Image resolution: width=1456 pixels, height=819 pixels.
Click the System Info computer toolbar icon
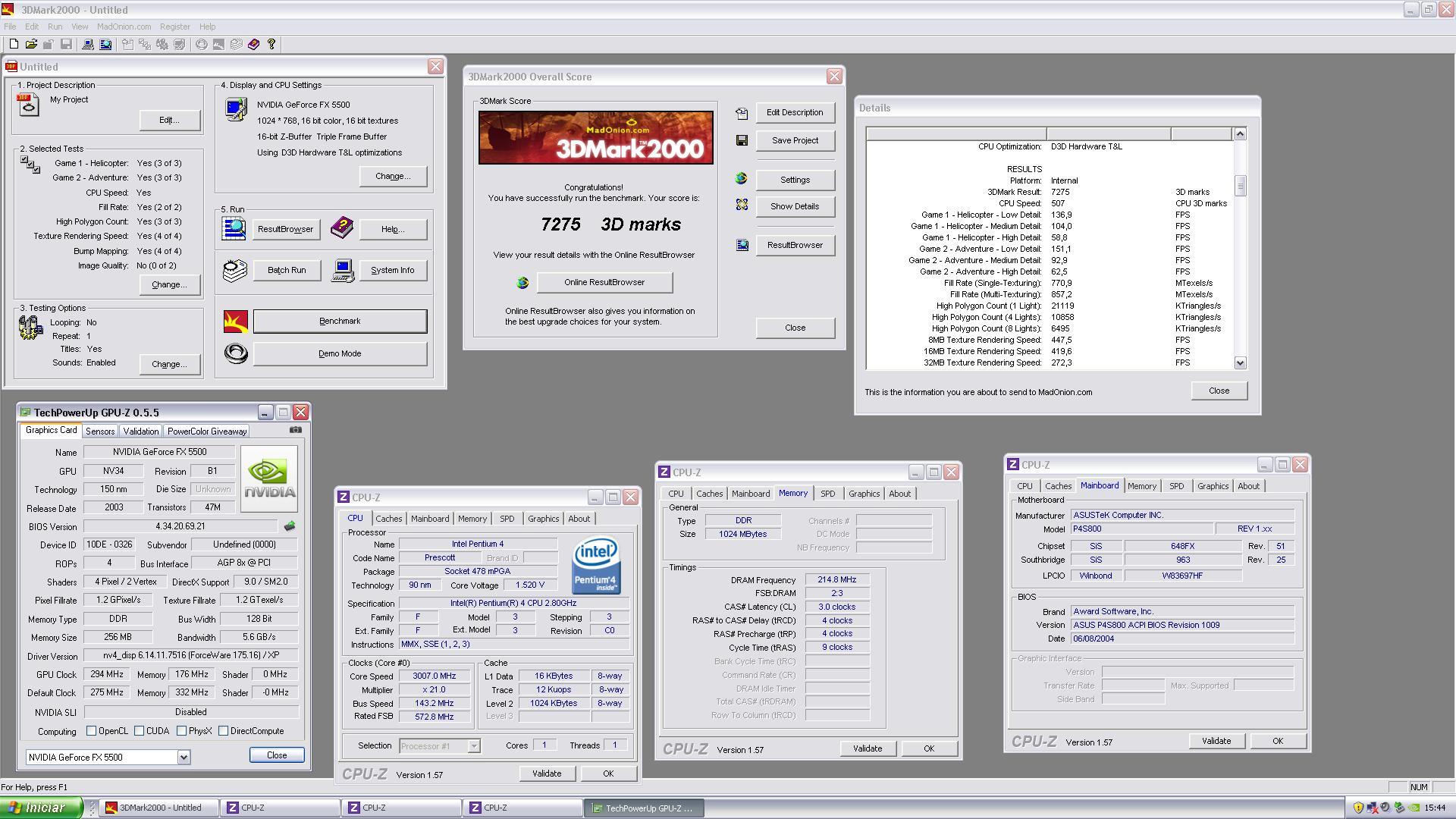(x=88, y=44)
